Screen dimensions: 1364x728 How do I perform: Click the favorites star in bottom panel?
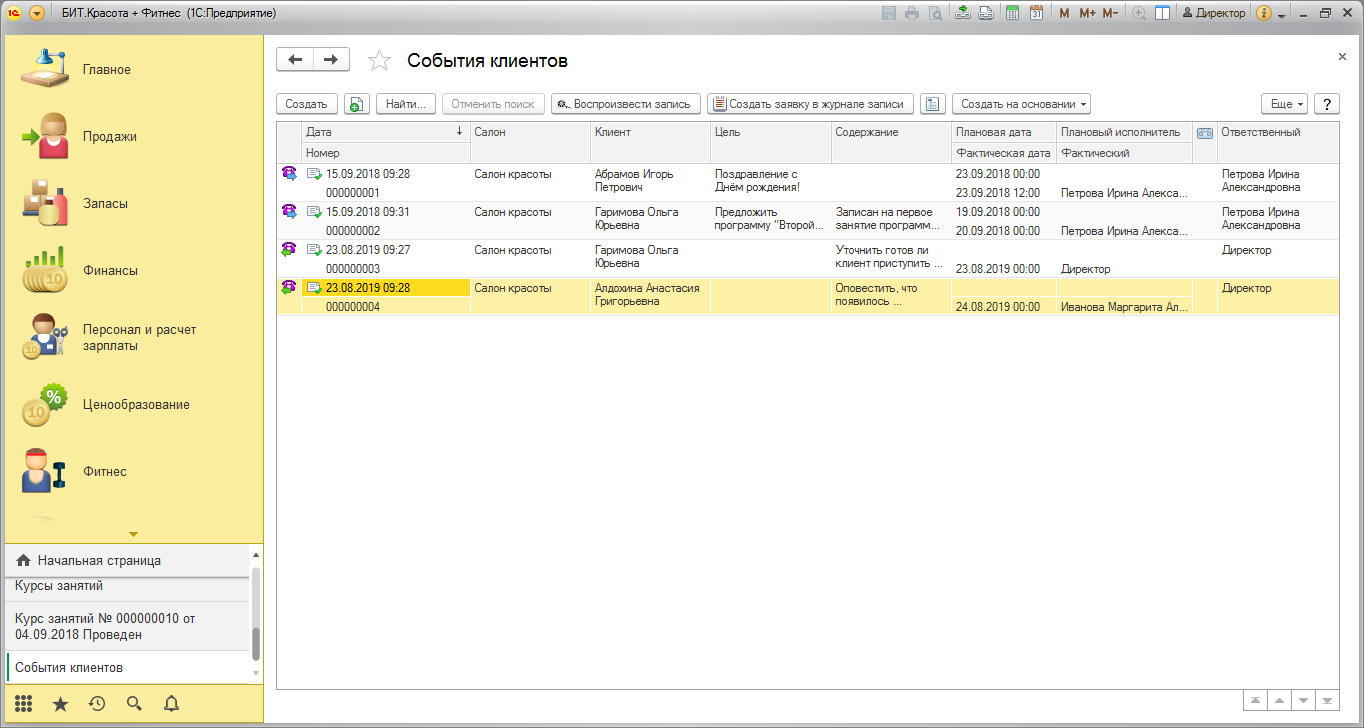pos(60,703)
